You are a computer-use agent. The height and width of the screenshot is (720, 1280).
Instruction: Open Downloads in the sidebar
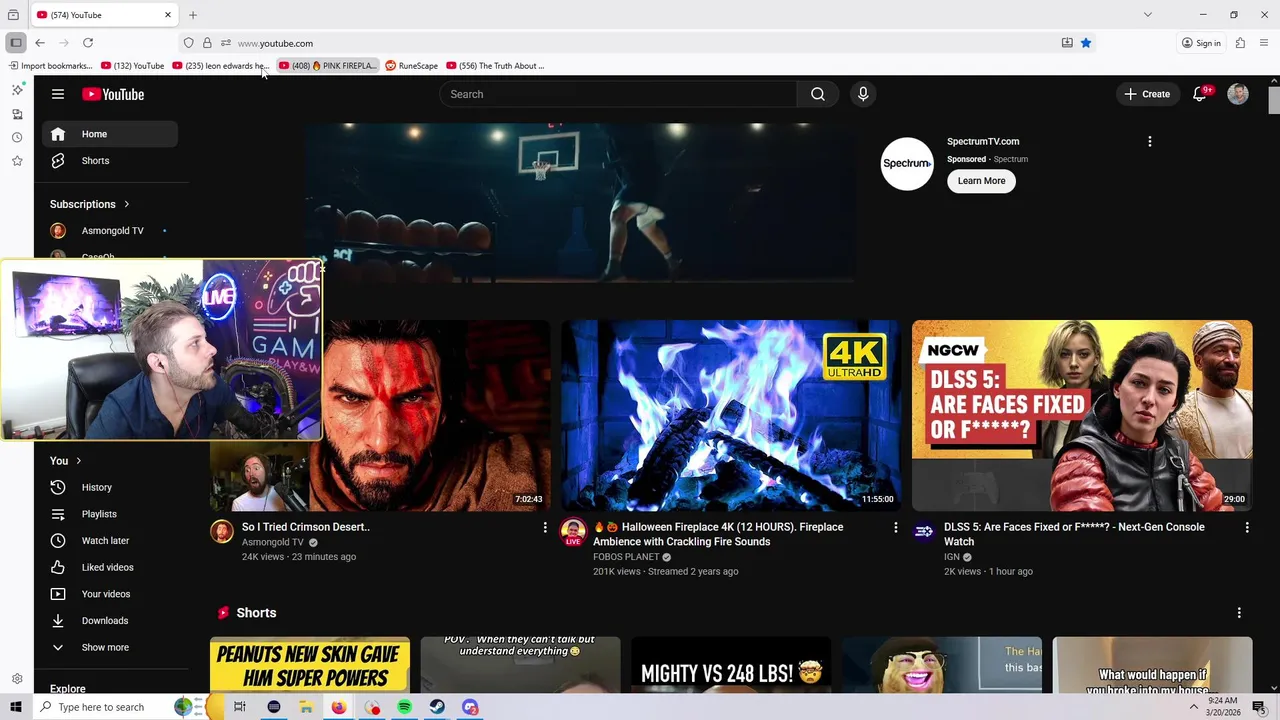pyautogui.click(x=110, y=621)
